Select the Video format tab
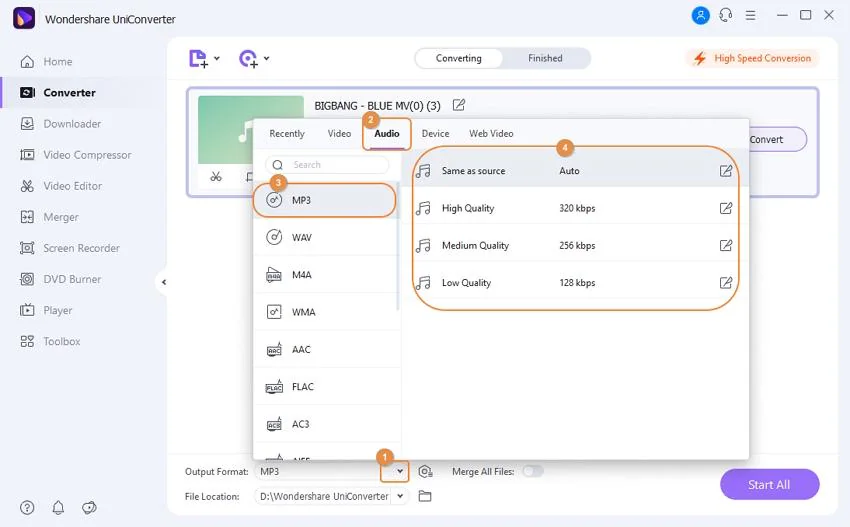This screenshot has width=850, height=527. tap(339, 133)
